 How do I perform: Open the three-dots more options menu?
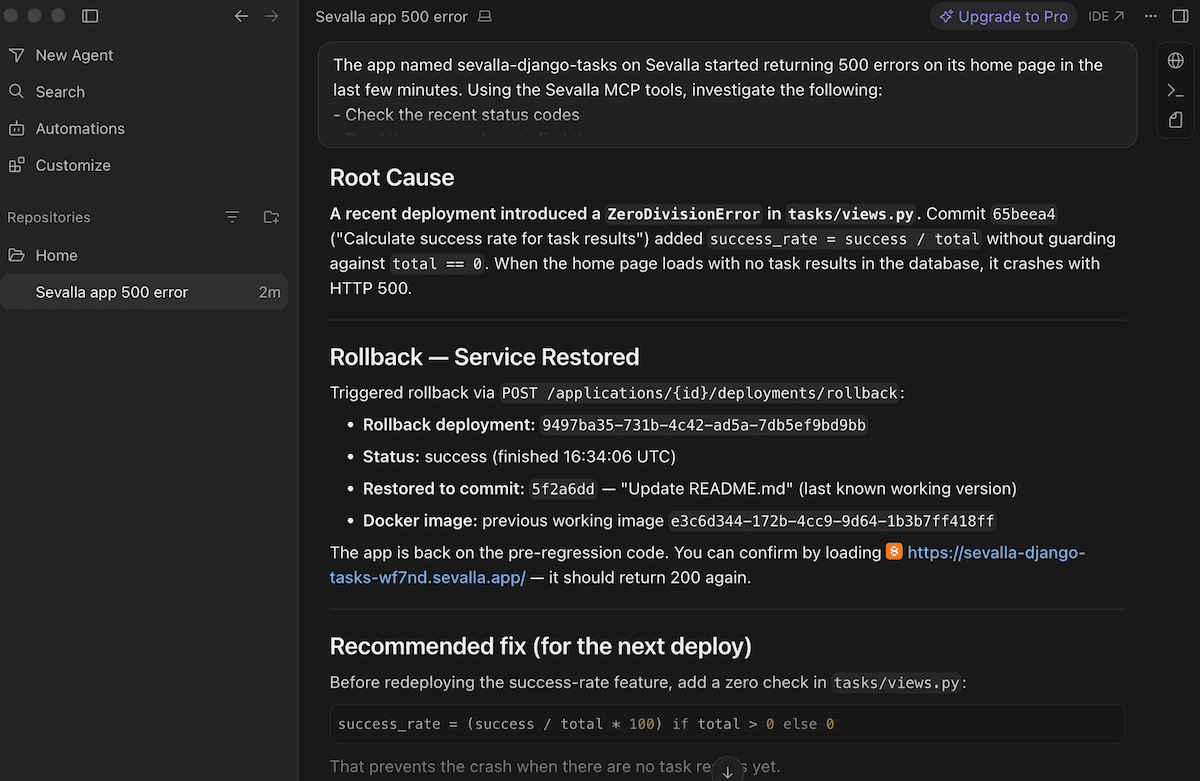pyautogui.click(x=1151, y=16)
